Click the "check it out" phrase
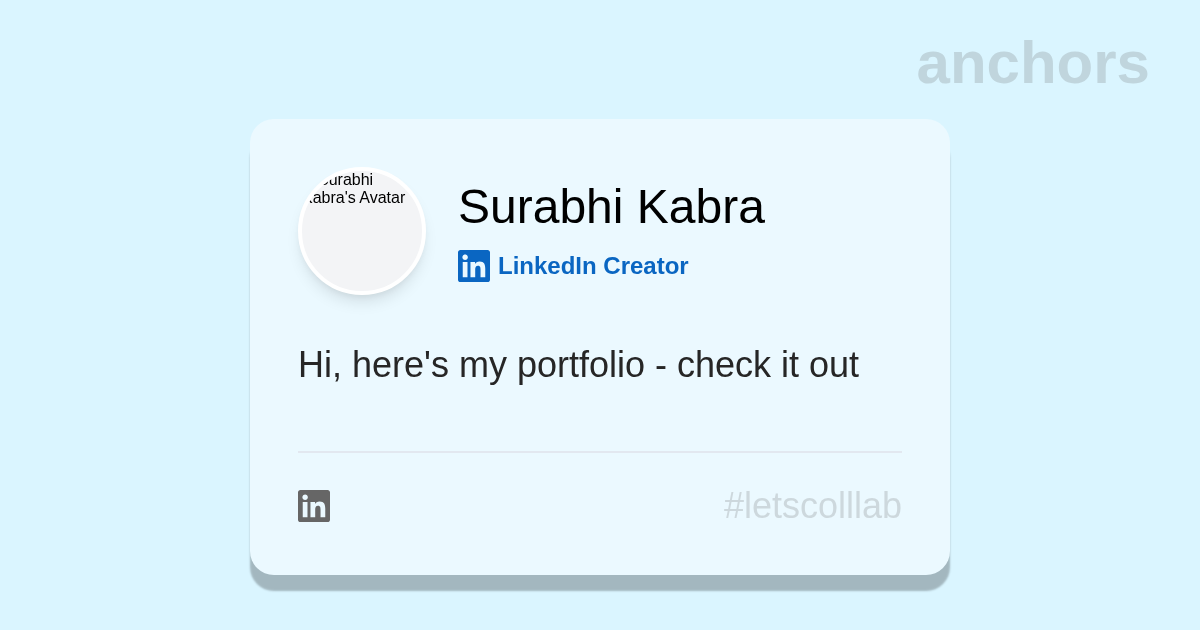Image resolution: width=1200 pixels, height=630 pixels. click(x=767, y=365)
